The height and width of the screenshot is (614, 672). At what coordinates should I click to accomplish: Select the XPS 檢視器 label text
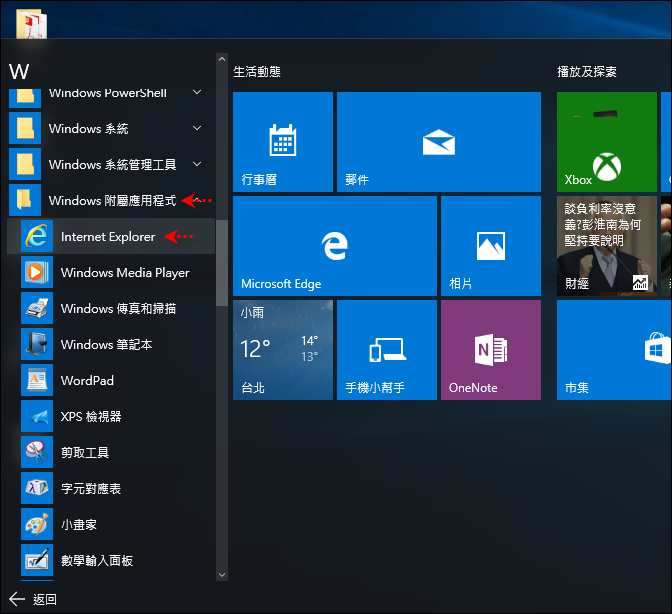[91, 416]
